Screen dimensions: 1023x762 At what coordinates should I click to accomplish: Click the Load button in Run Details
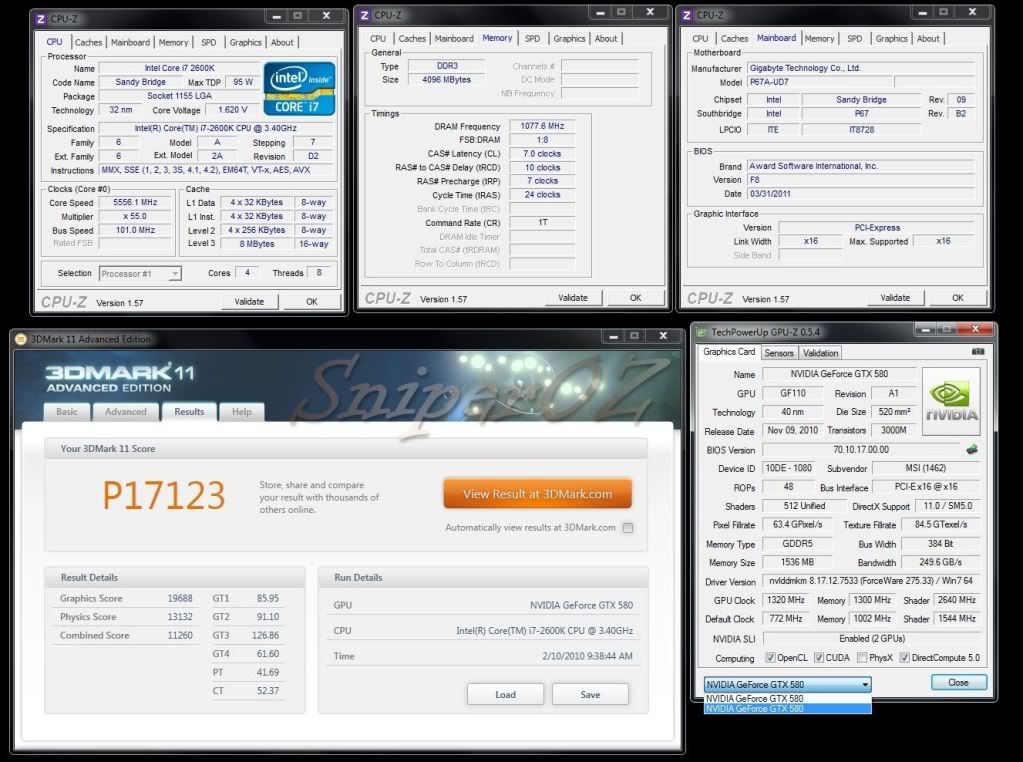pyautogui.click(x=505, y=695)
